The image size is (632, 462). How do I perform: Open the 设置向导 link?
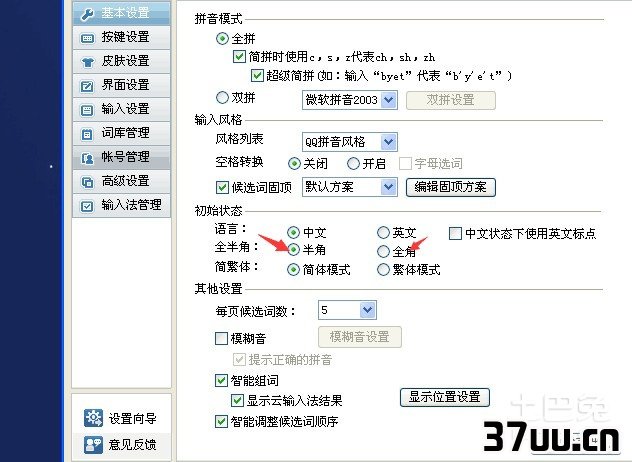(x=133, y=418)
